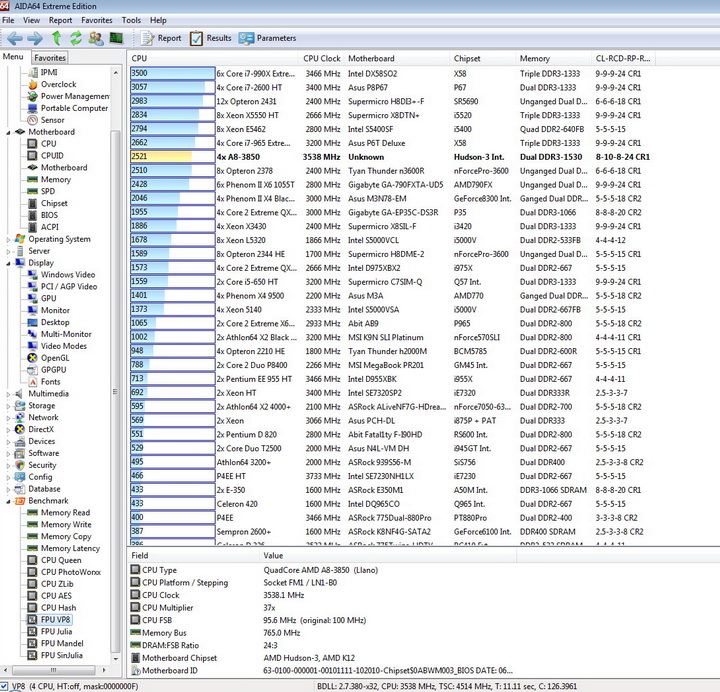
Task: Select CPU PhotoWorxx benchmark
Action: 71,572
